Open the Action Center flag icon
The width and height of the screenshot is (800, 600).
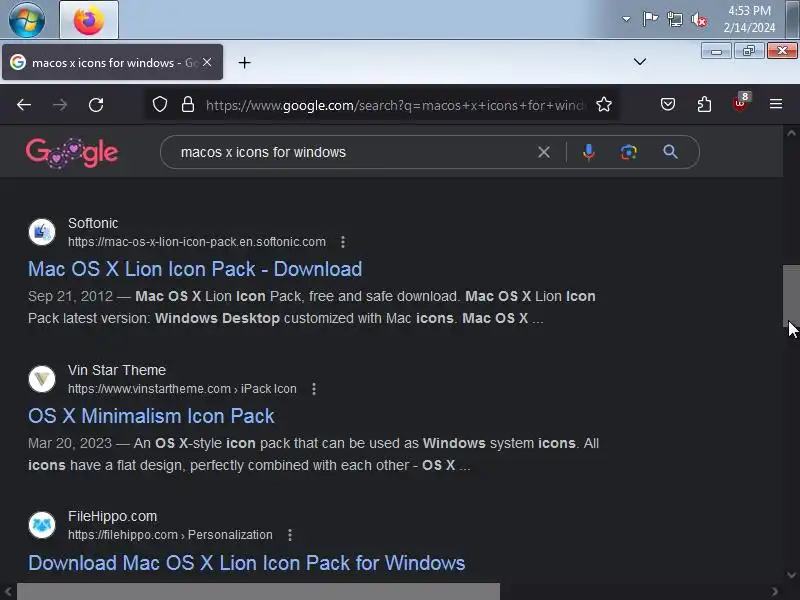pyautogui.click(x=650, y=19)
